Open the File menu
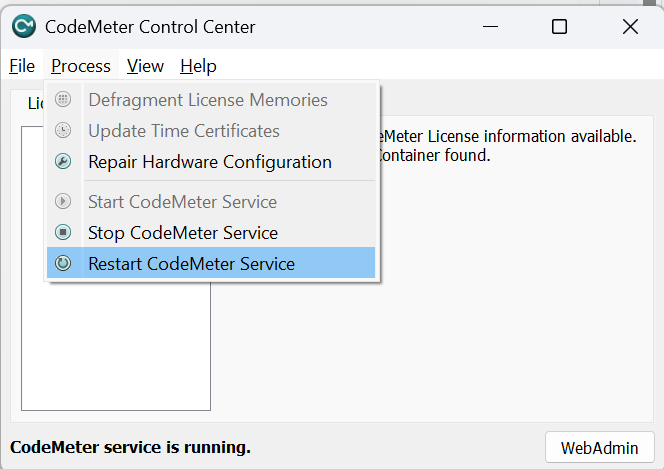Viewport: 664px width, 469px height. 22,66
